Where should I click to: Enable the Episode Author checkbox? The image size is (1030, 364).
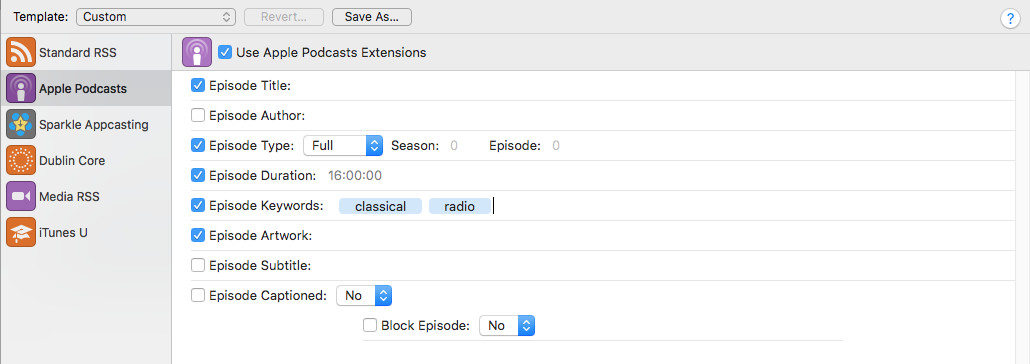point(198,116)
